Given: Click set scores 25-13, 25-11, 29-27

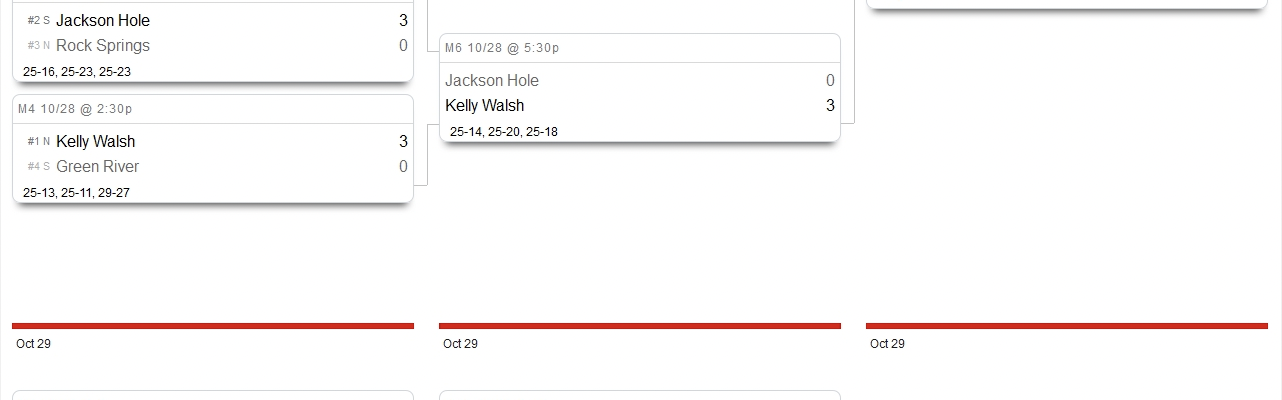Looking at the screenshot, I should coord(77,193).
